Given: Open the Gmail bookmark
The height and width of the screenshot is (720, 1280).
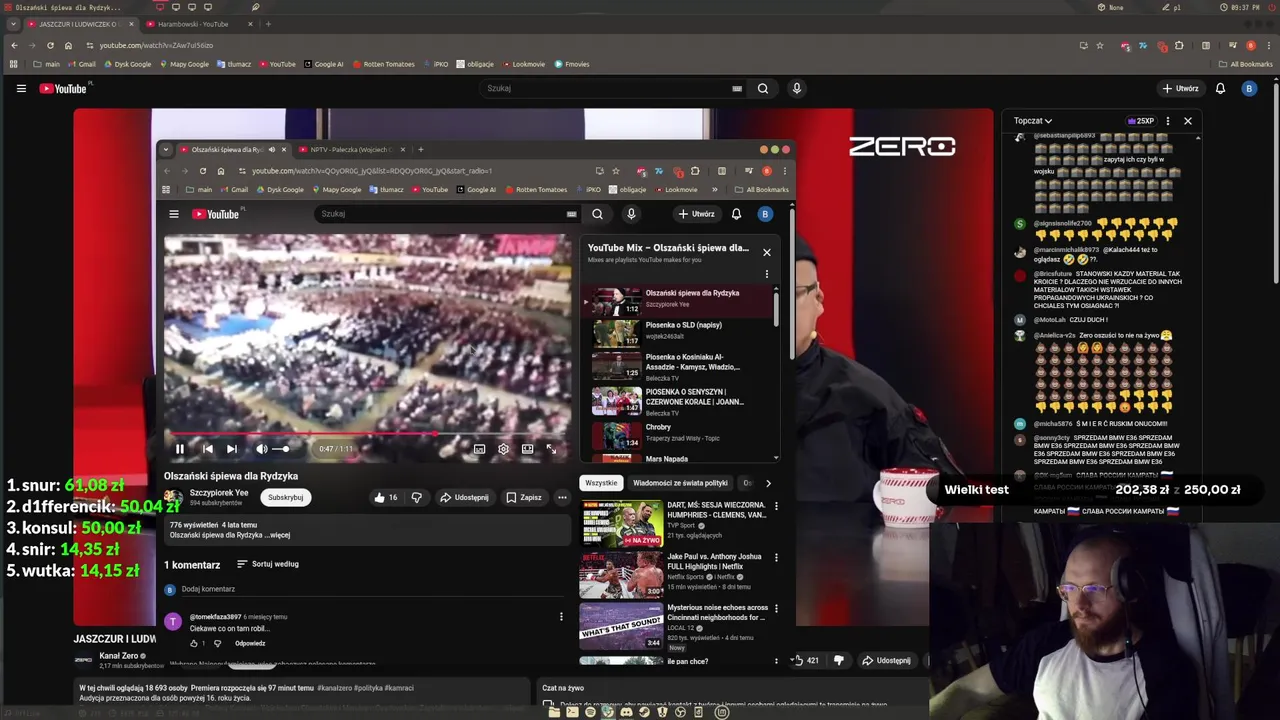Looking at the screenshot, I should click(x=81, y=64).
